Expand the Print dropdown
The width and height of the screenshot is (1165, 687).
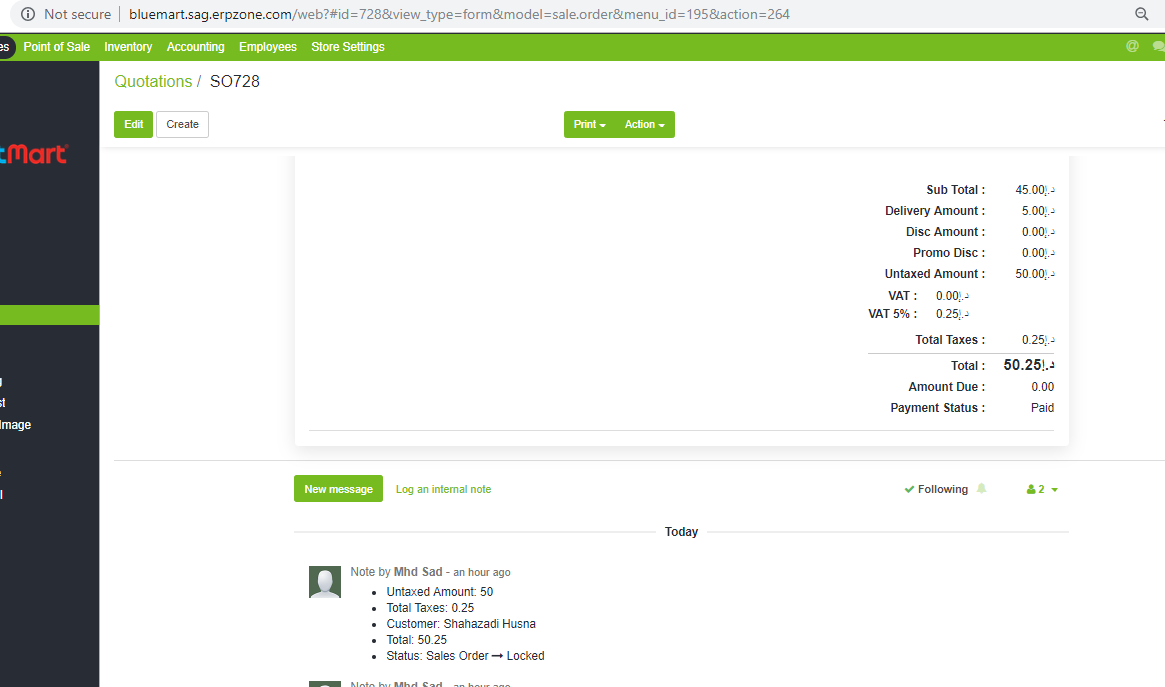[x=589, y=124]
